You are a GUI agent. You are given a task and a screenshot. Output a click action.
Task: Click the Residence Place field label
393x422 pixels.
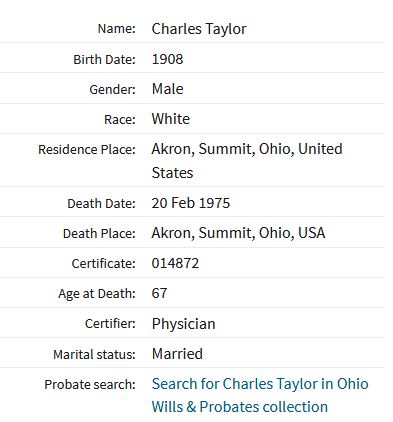coord(87,150)
